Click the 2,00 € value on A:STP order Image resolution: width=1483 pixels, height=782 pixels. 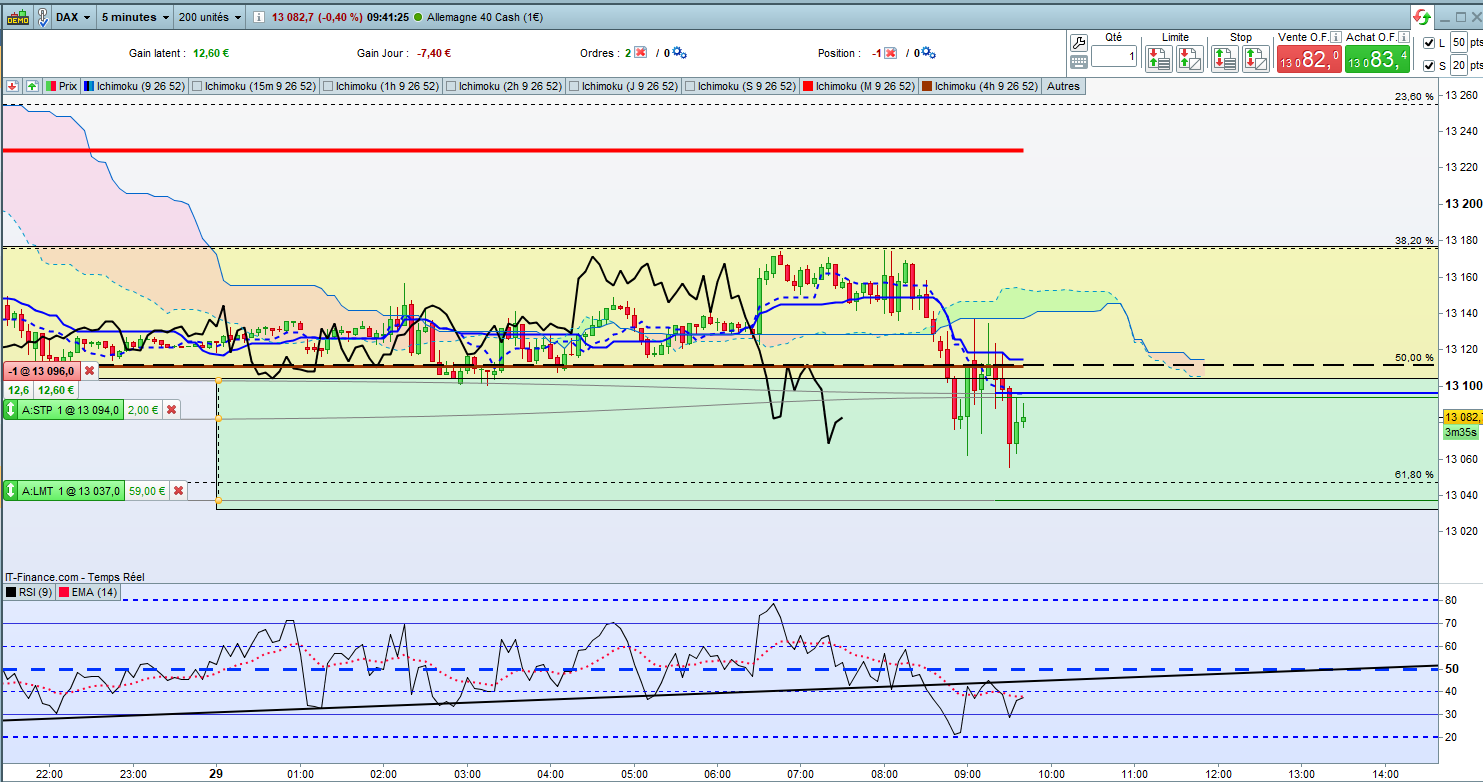pyautogui.click(x=144, y=409)
